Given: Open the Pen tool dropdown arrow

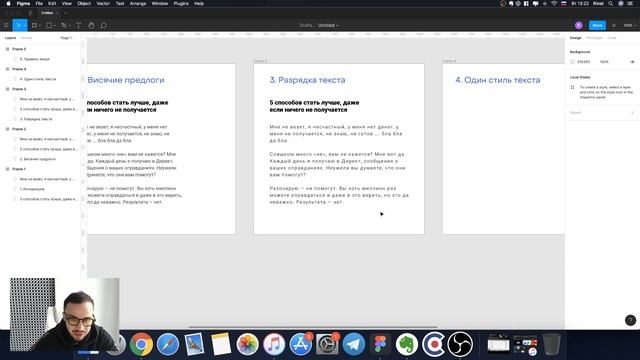Looking at the screenshot, I should 69,26.
